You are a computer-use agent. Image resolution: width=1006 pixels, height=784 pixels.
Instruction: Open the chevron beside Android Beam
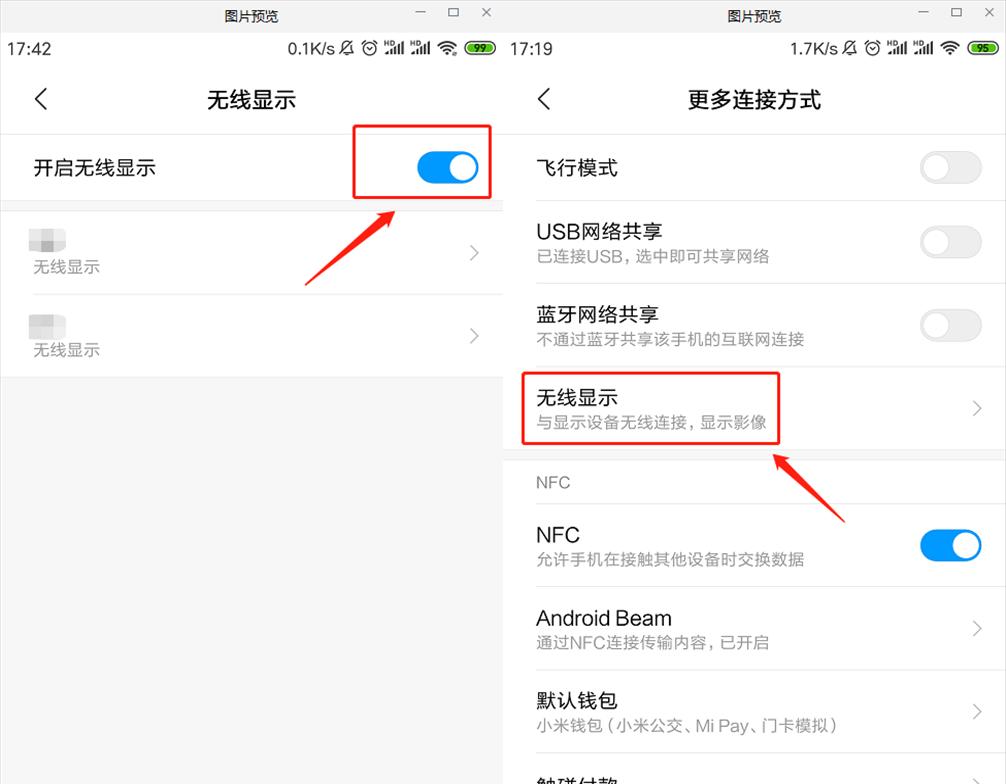coord(976,628)
